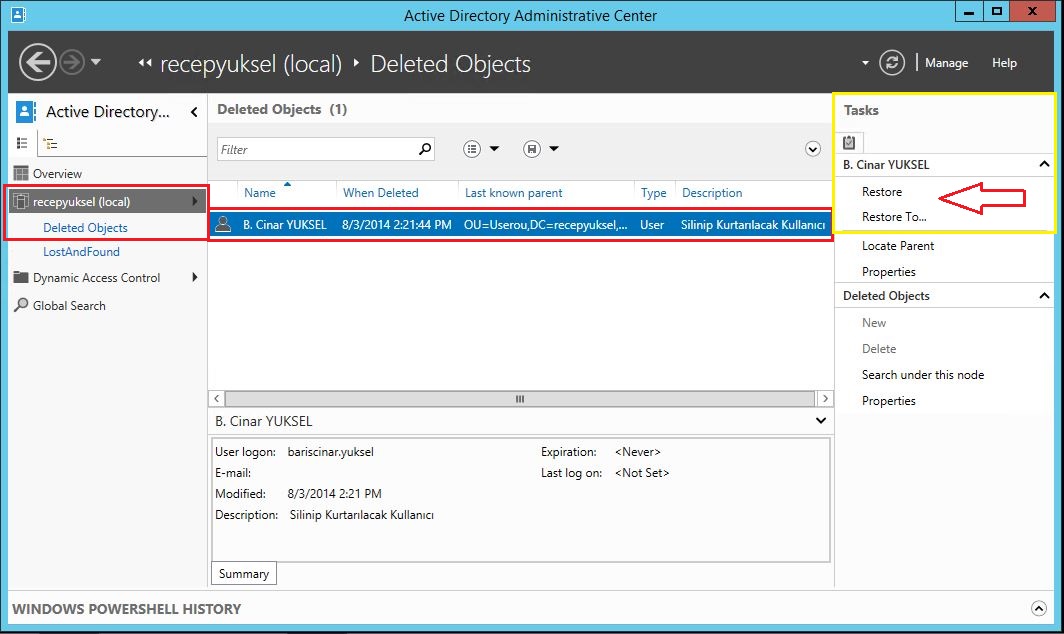Click the Overview grid icon
This screenshot has width=1064, height=634.
(21, 173)
